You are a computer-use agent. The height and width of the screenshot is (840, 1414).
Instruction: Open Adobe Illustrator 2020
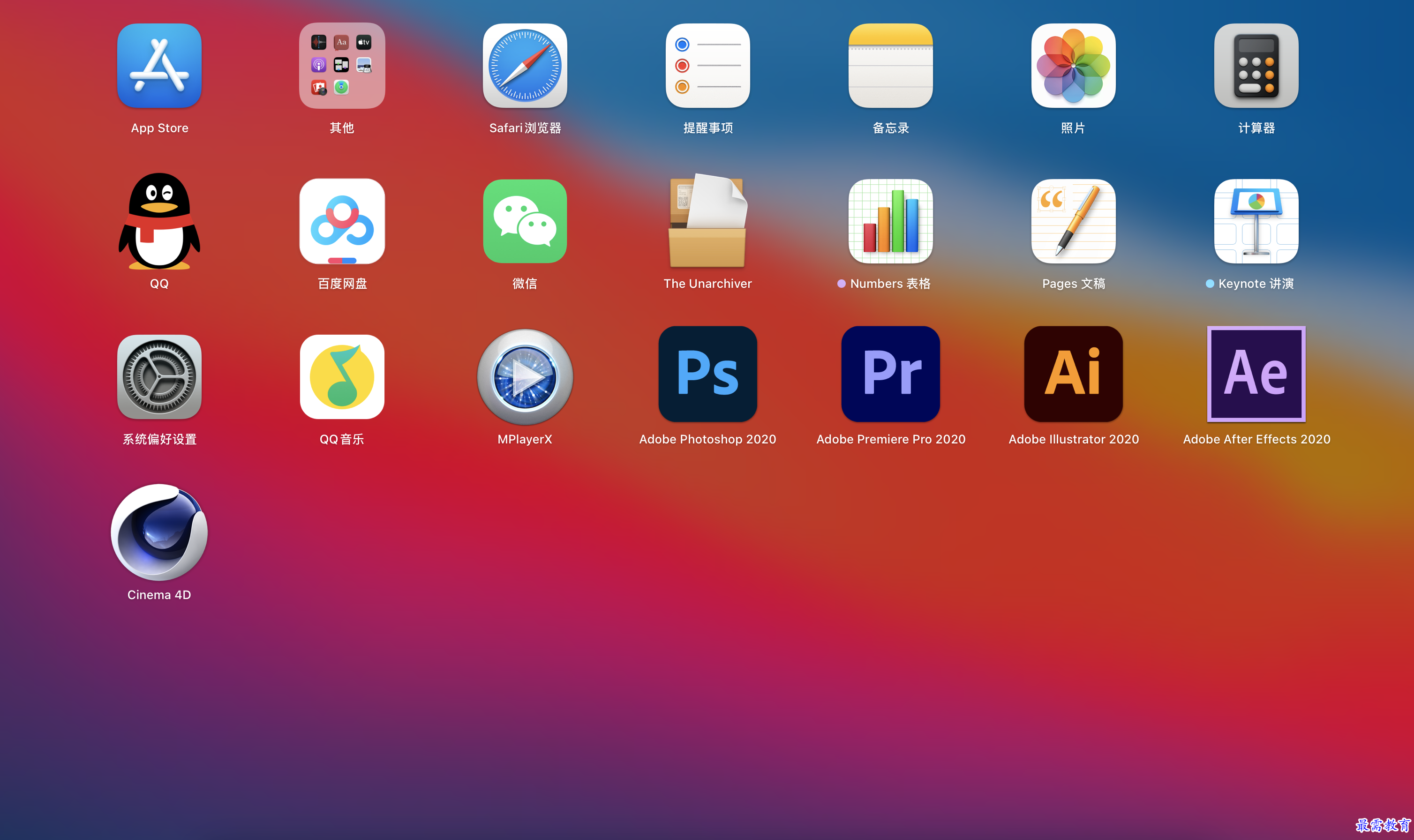pyautogui.click(x=1073, y=374)
